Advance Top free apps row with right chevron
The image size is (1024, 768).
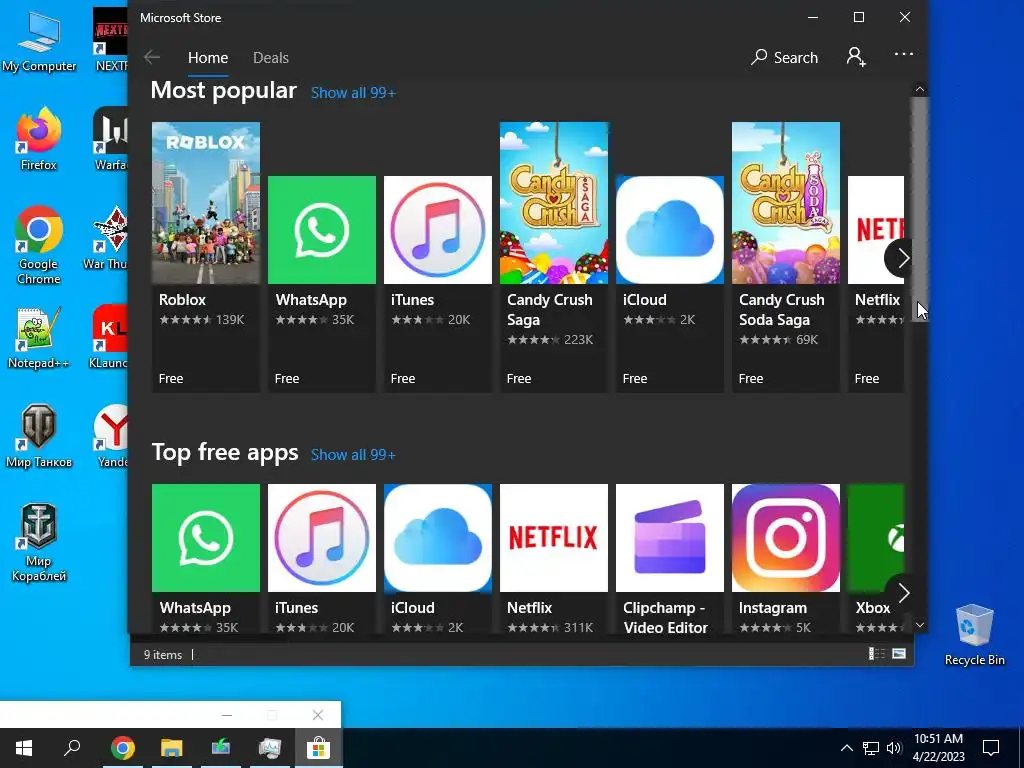903,593
